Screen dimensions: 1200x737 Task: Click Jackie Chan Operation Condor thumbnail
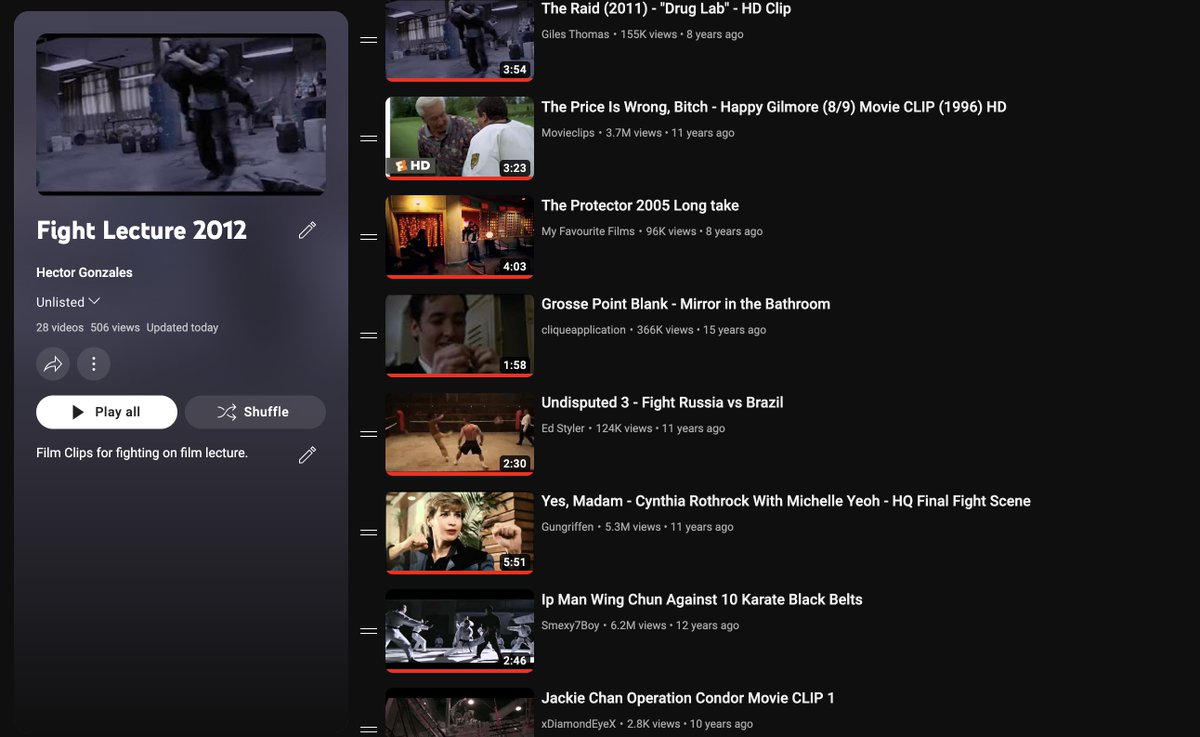pyautogui.click(x=460, y=713)
